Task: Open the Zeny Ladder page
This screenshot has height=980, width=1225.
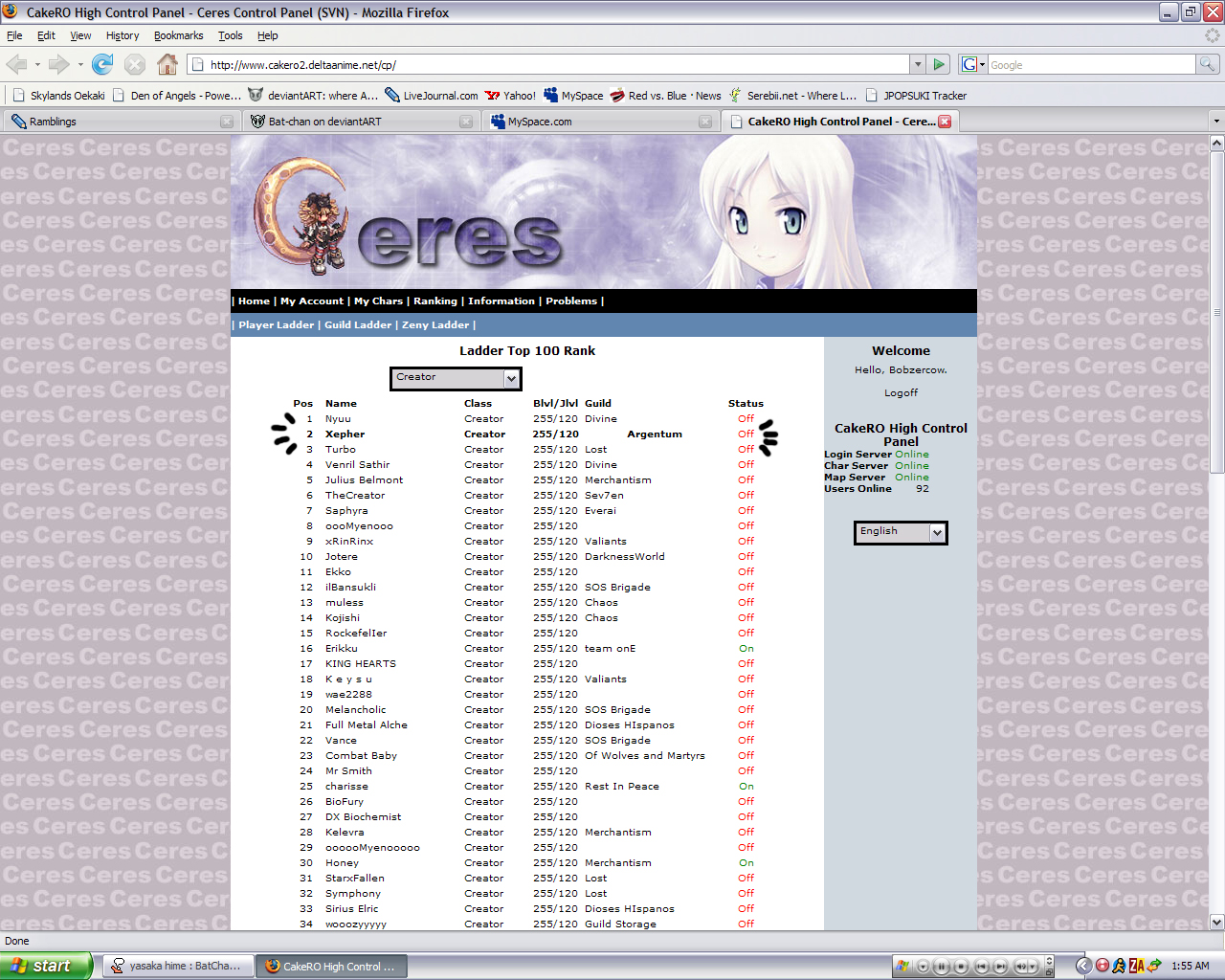Action: (435, 325)
